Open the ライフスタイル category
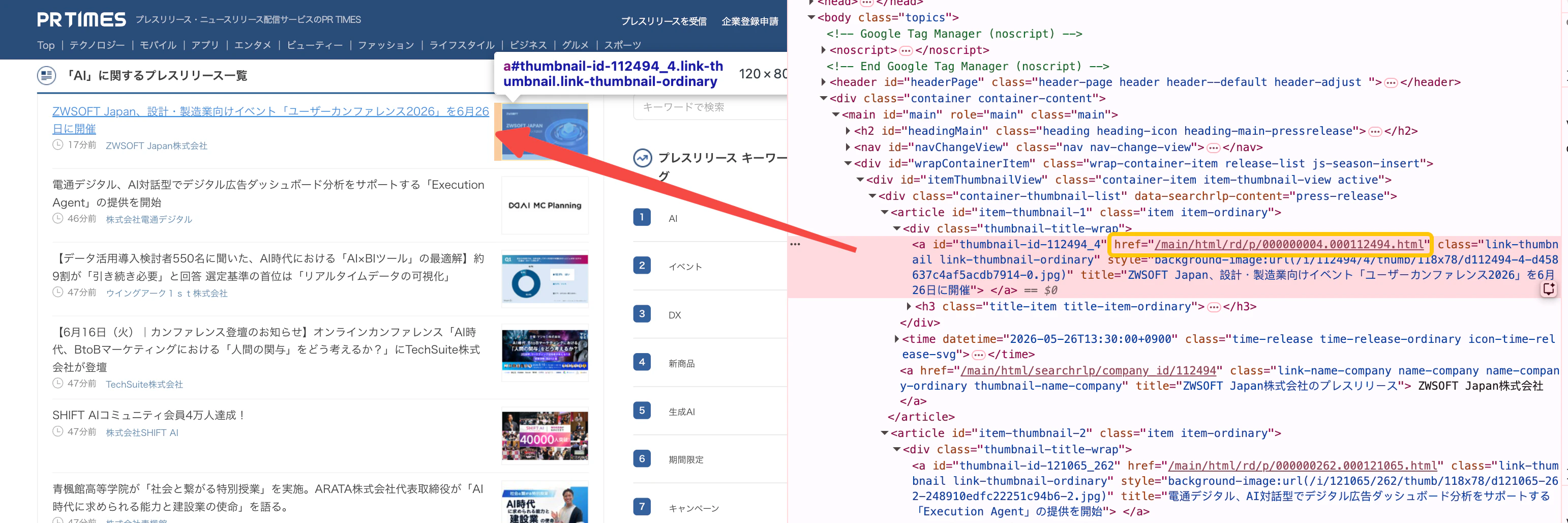The height and width of the screenshot is (523, 1568). tap(462, 45)
